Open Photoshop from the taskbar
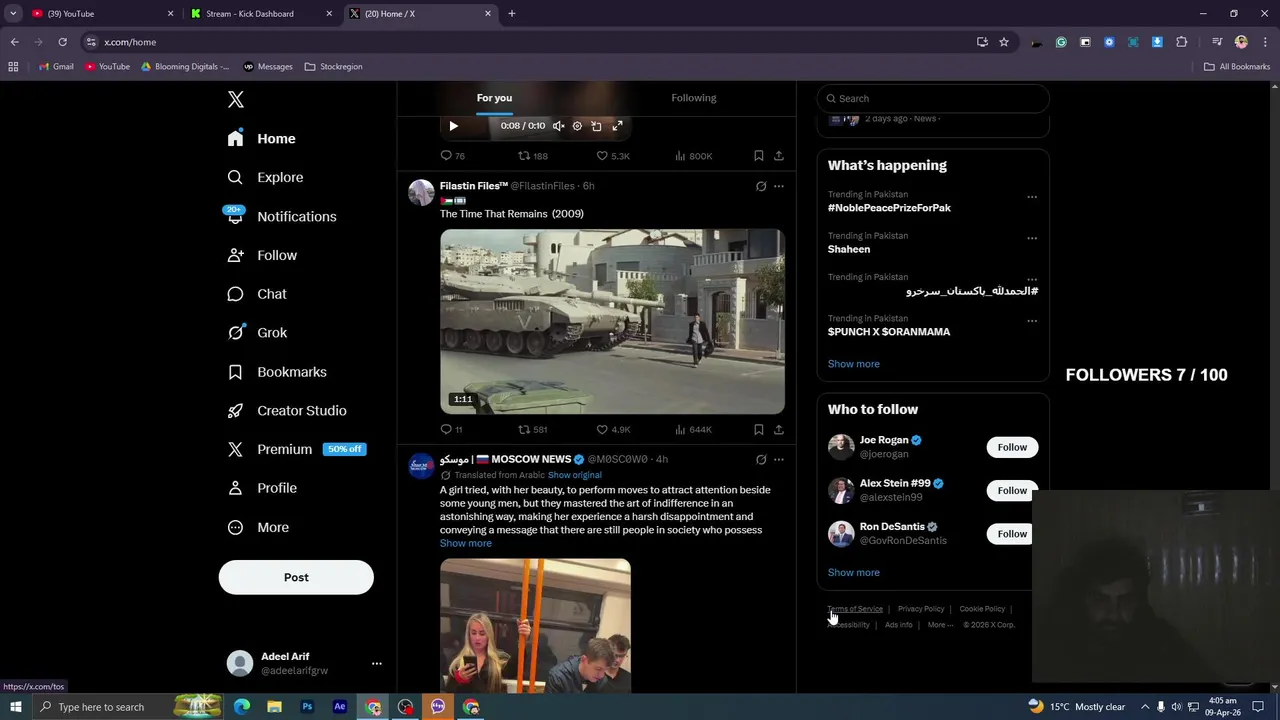Image resolution: width=1280 pixels, height=720 pixels. (307, 707)
